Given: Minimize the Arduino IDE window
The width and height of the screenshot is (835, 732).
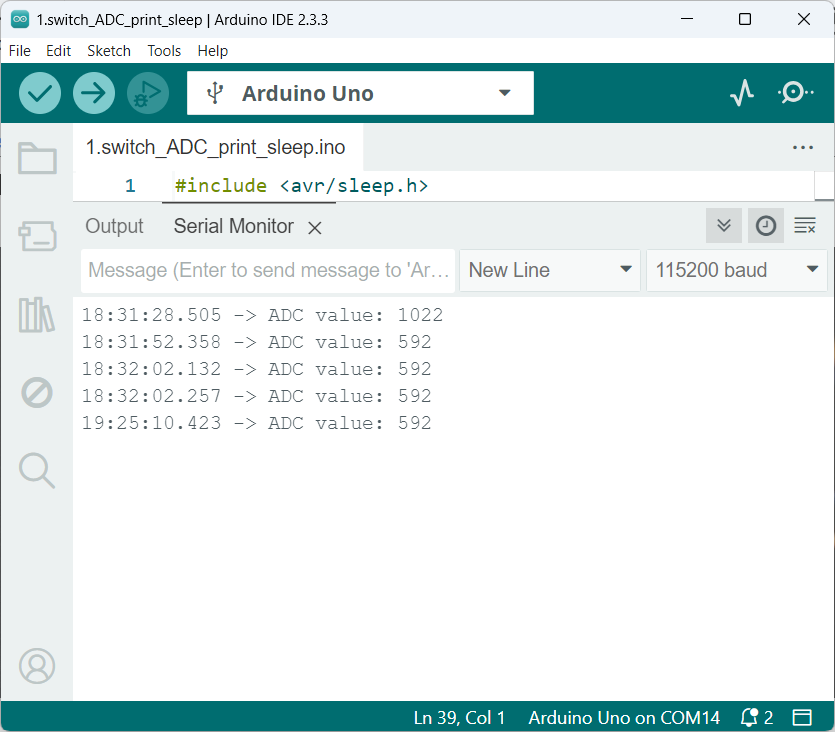Looking at the screenshot, I should [x=687, y=19].
